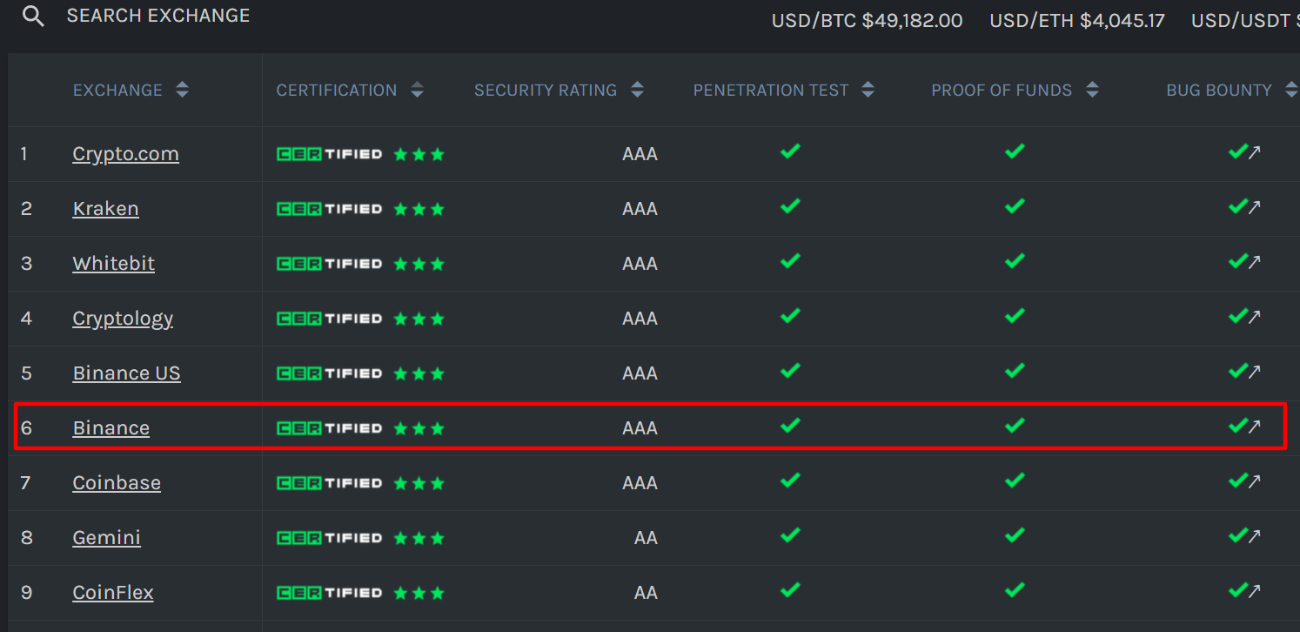The image size is (1300, 632).
Task: Click CoinFlex proof of funds checkmark
Action: [x=1015, y=591]
